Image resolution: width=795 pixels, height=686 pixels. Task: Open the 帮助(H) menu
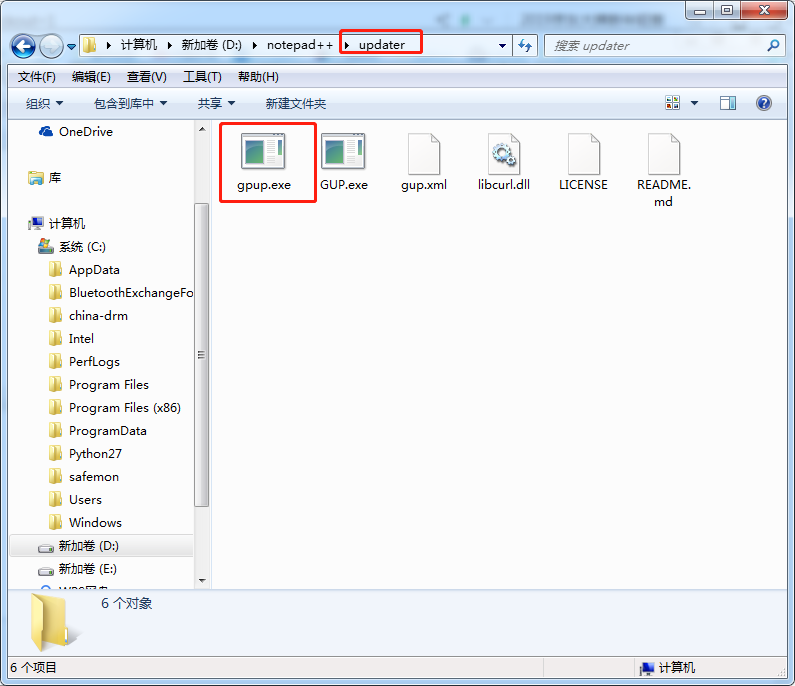tap(258, 77)
